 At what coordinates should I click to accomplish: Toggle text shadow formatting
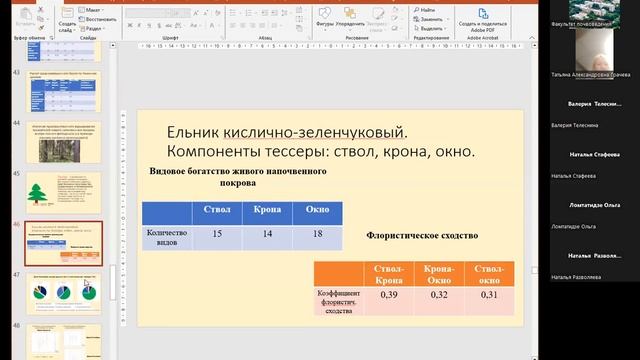pos(159,26)
